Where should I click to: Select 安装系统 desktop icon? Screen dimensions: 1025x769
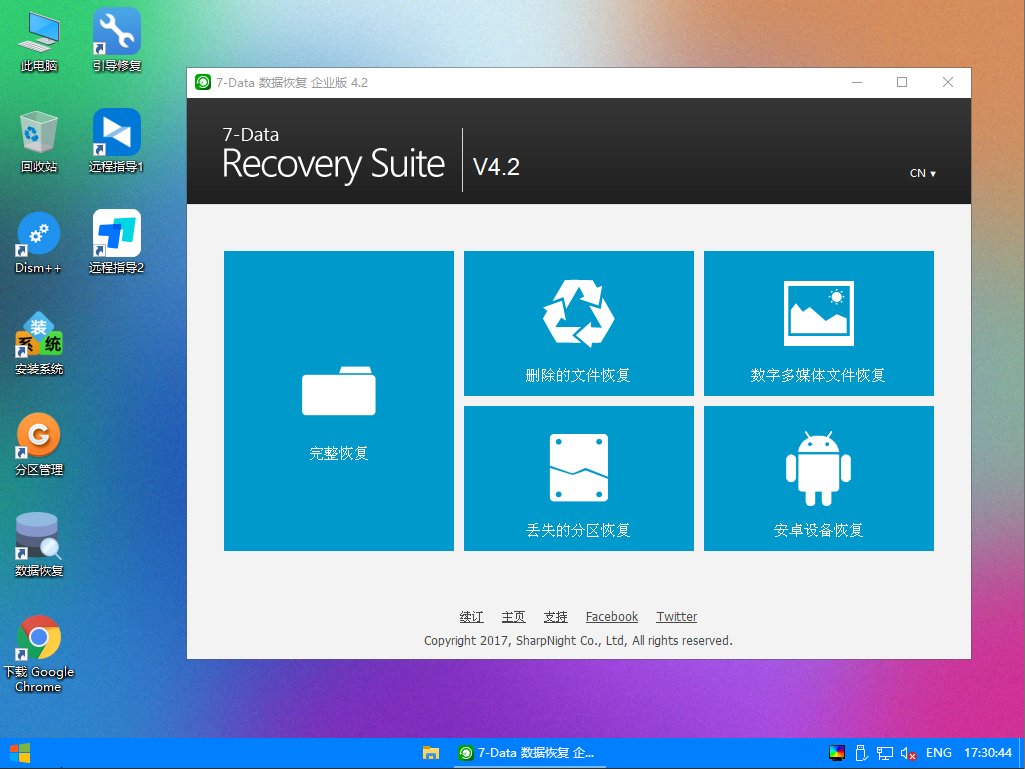39,344
